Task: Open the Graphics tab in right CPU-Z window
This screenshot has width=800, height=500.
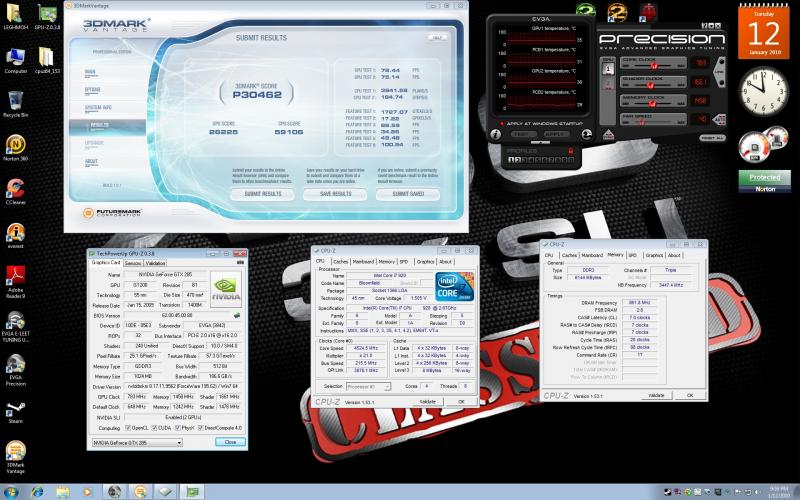Action: coord(654,255)
